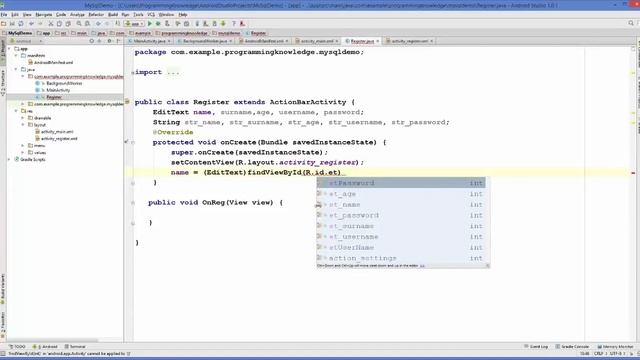This screenshot has width=640, height=360.
Task: Click the Search Everywhere magnifier icon
Action: pos(631,24)
